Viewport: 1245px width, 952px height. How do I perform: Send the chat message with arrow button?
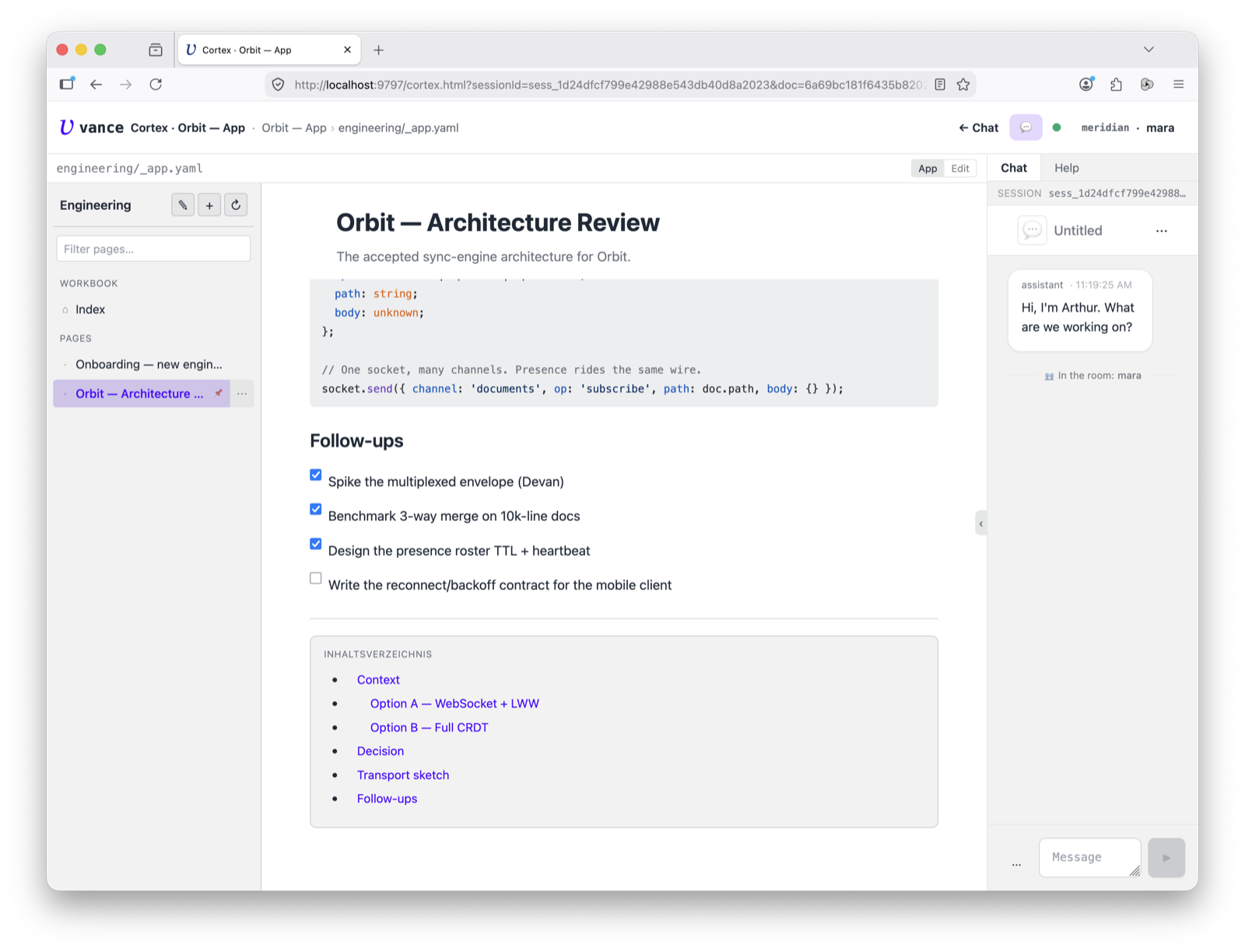(x=1166, y=858)
